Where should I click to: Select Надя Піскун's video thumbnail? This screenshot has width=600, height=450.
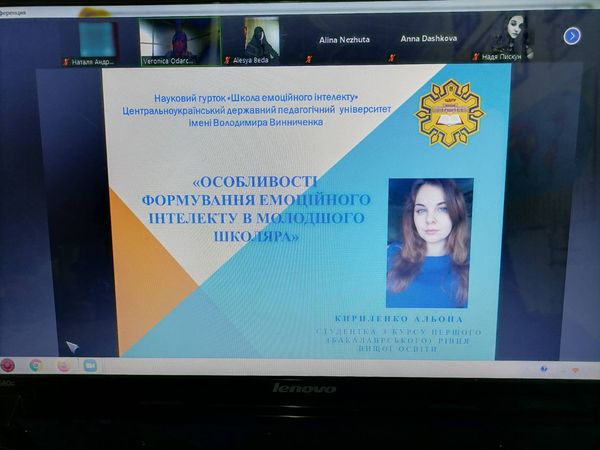511,36
